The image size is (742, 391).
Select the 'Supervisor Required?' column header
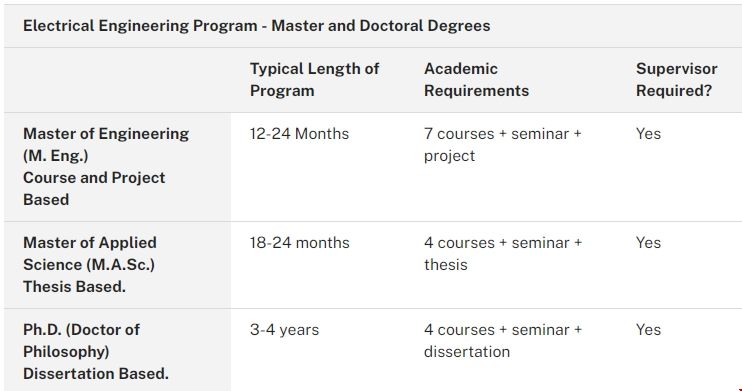click(676, 80)
